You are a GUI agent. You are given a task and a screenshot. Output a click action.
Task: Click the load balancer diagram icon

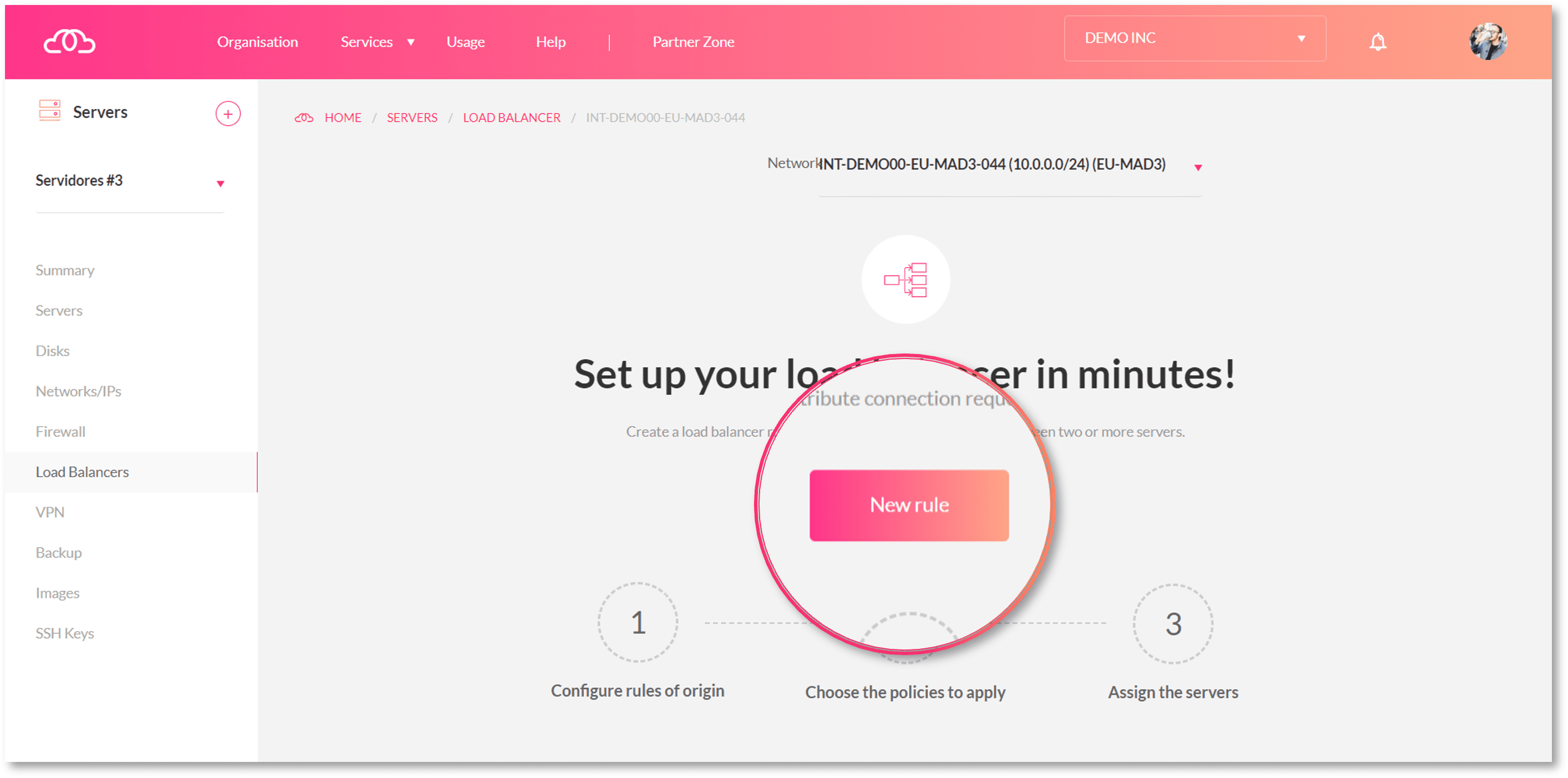(905, 282)
